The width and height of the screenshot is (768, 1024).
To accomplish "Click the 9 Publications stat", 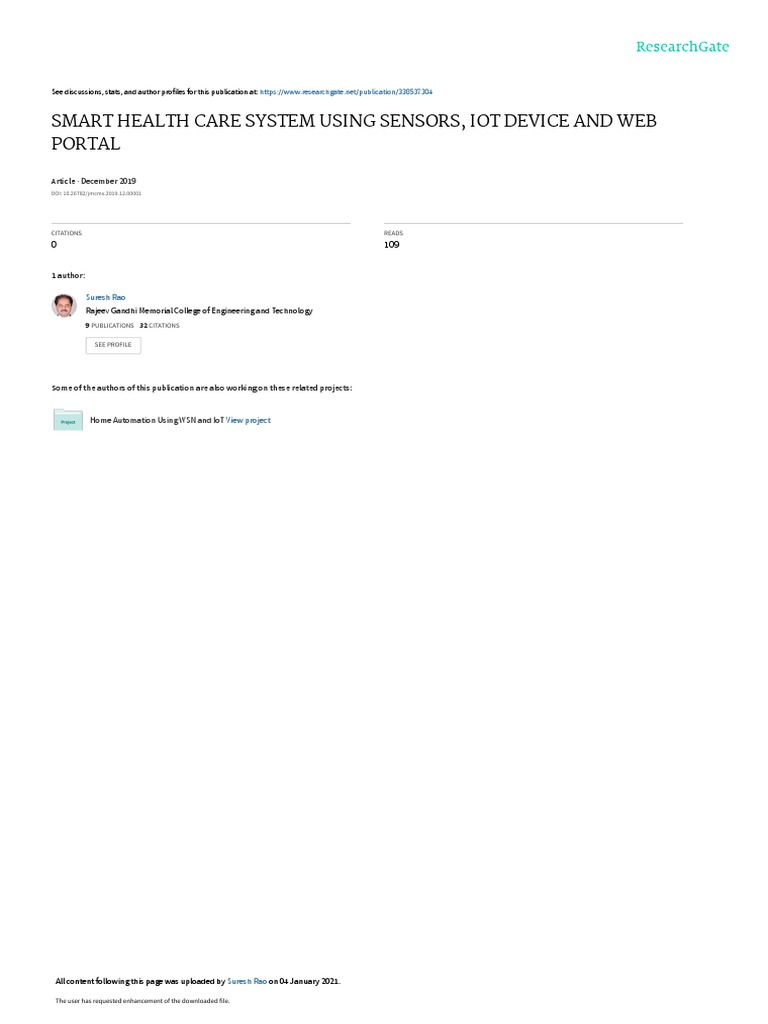I will point(110,325).
